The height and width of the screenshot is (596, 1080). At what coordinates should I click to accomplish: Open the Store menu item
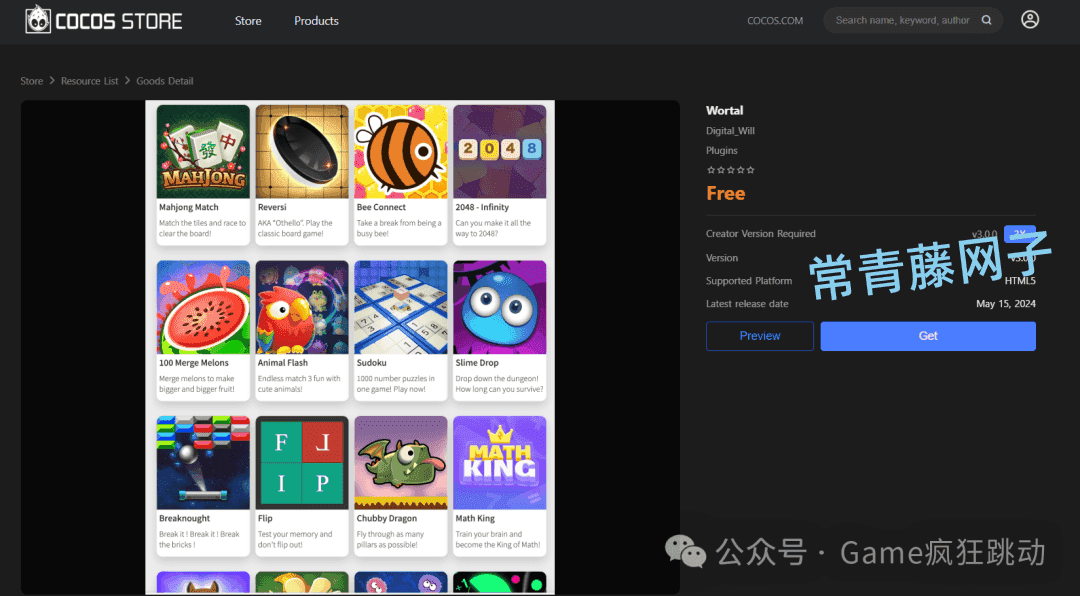click(248, 21)
